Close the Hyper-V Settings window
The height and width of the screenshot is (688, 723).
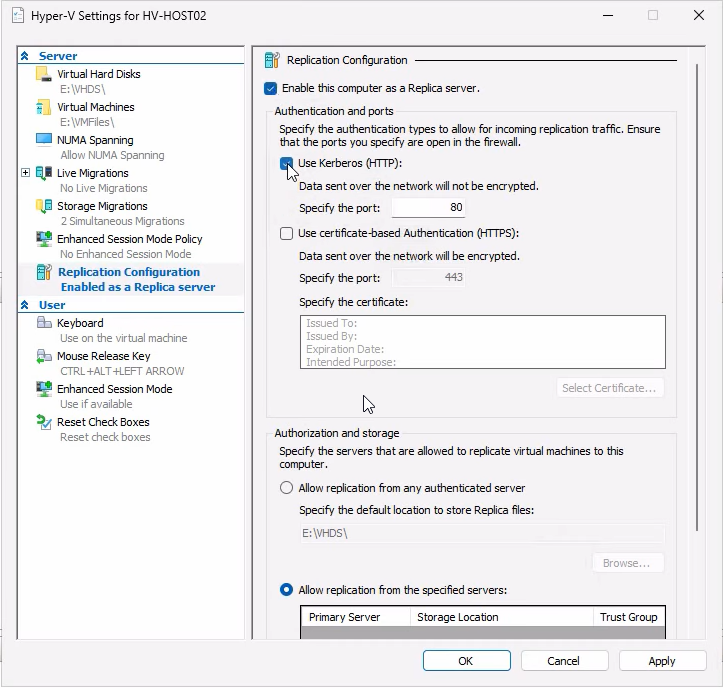coord(699,15)
